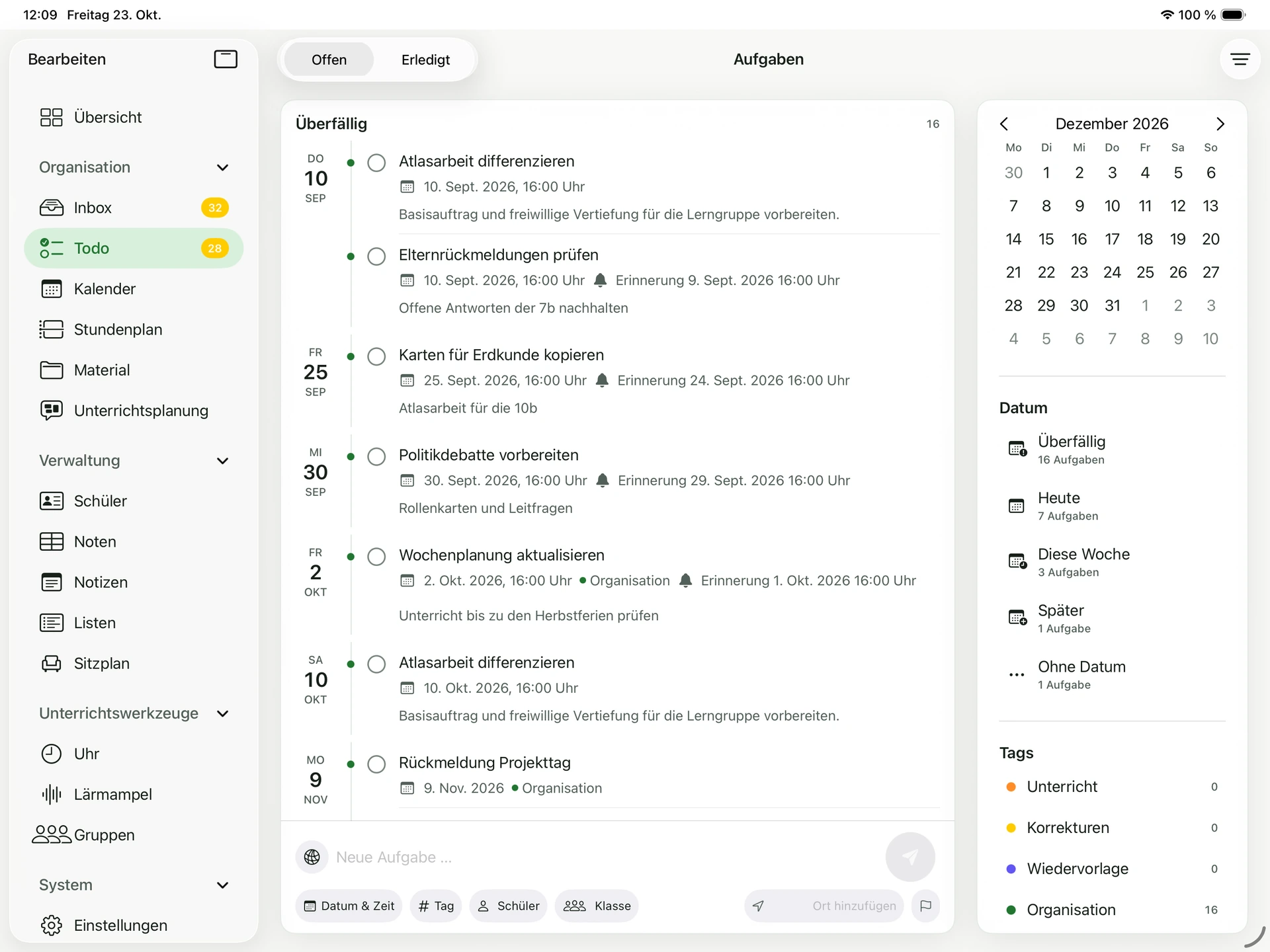The image size is (1270, 952).
Task: Open Übersicht in the sidebar
Action: pos(134,117)
